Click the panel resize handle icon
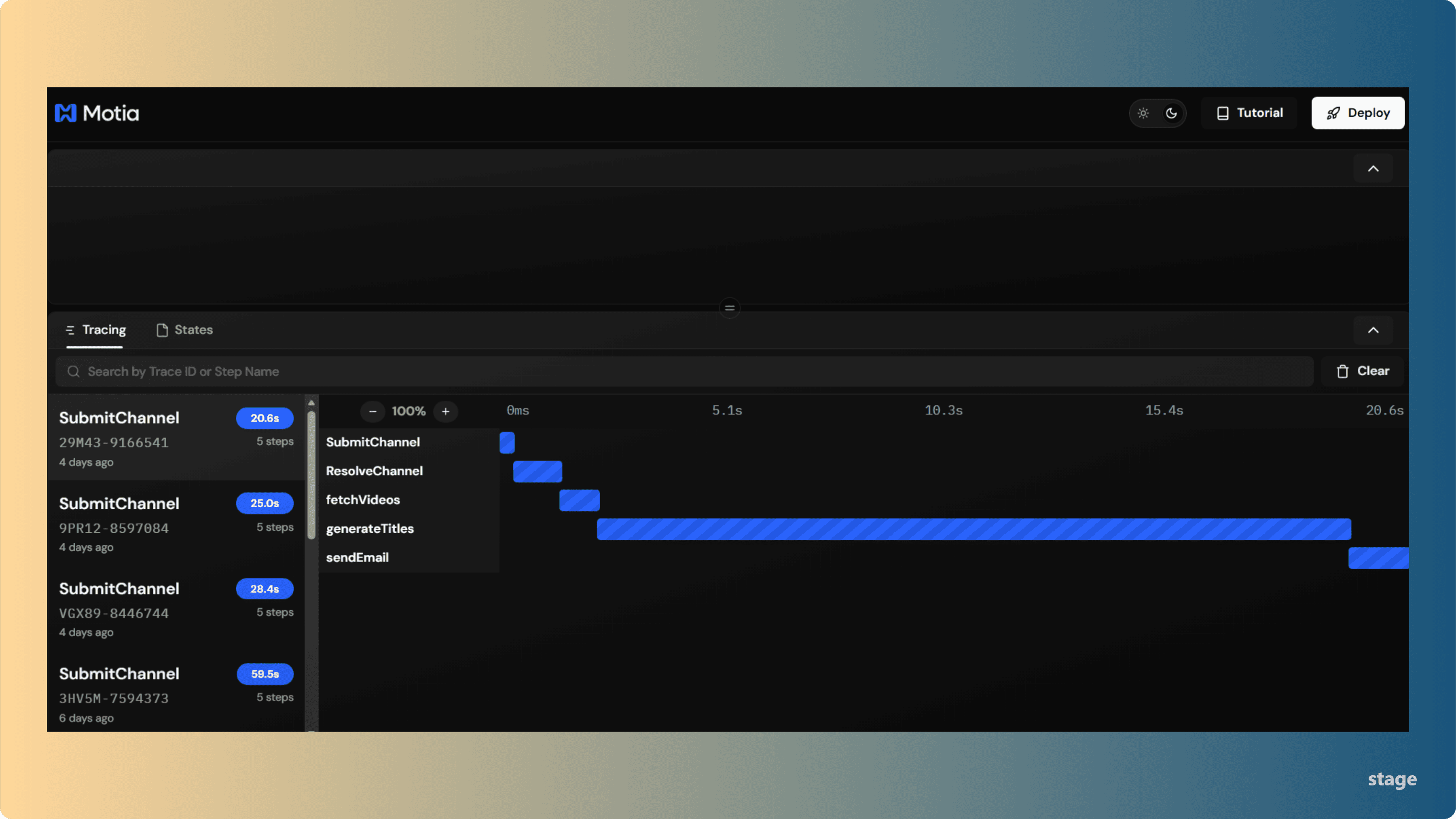 coord(730,308)
